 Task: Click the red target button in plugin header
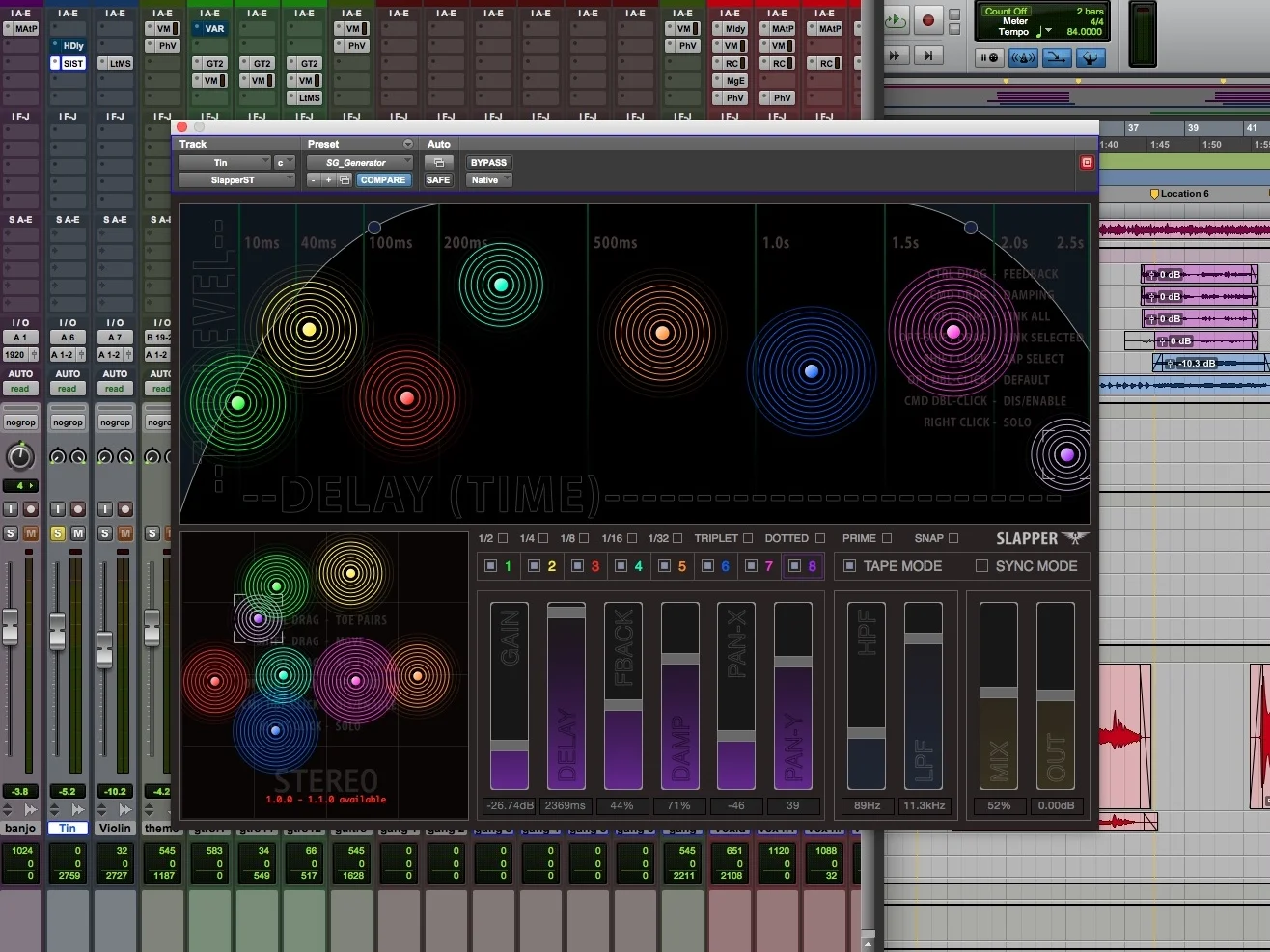[1087, 162]
